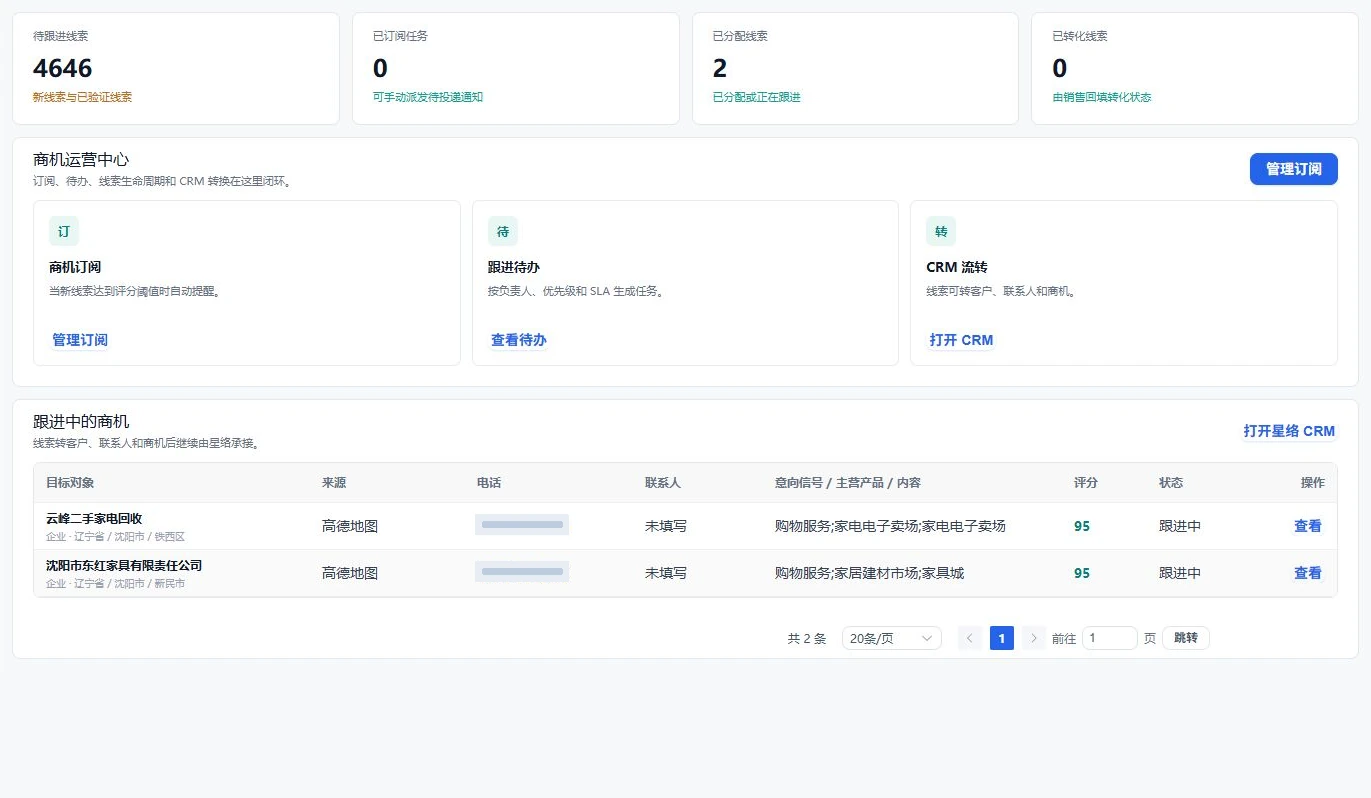The width and height of the screenshot is (1371, 798).
Task: View details for 云峰二手家电回收 row
Action: tap(1308, 526)
